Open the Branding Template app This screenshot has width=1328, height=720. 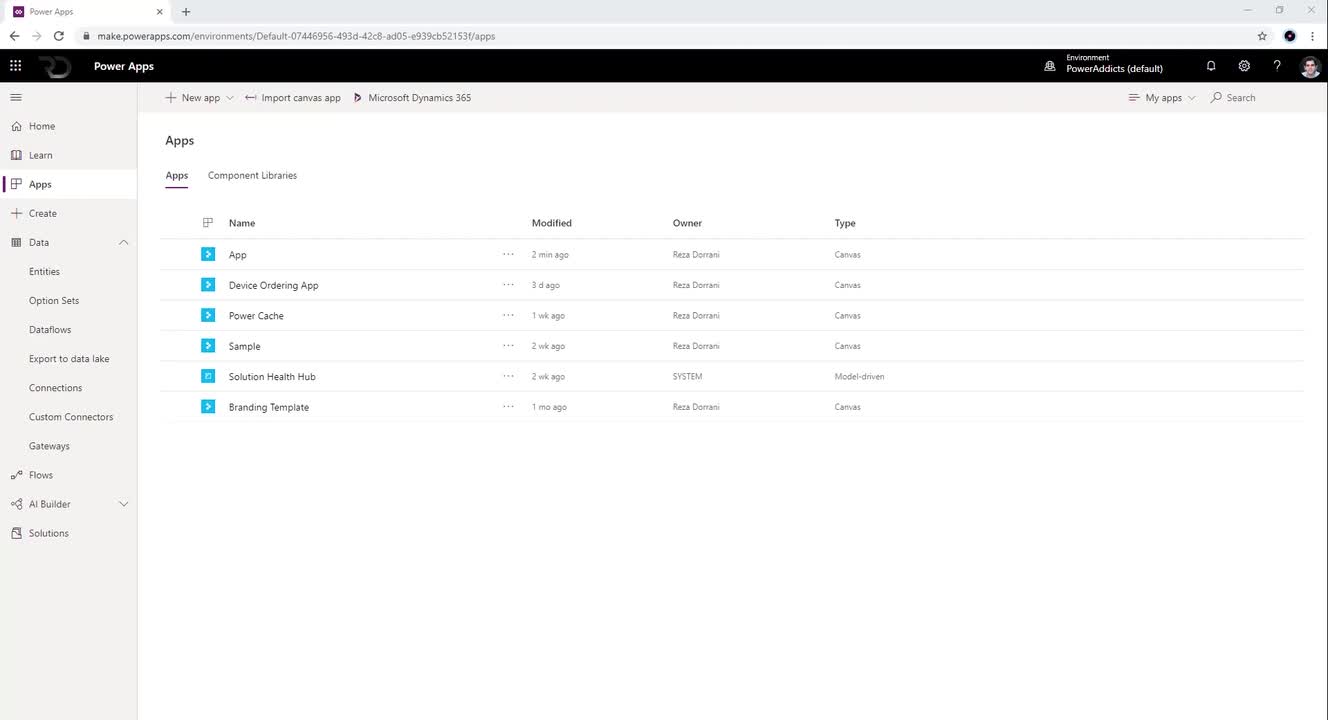tap(269, 407)
